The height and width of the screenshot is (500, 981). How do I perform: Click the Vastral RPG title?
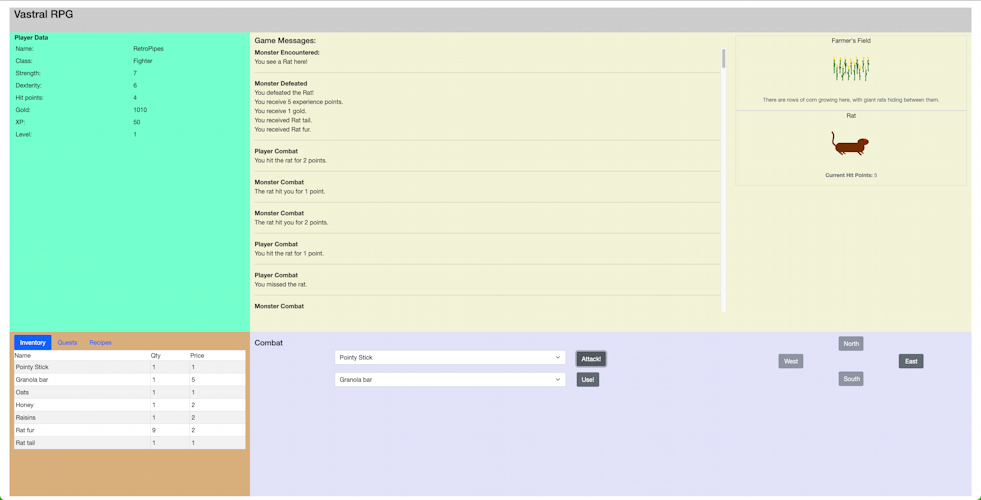[43, 15]
